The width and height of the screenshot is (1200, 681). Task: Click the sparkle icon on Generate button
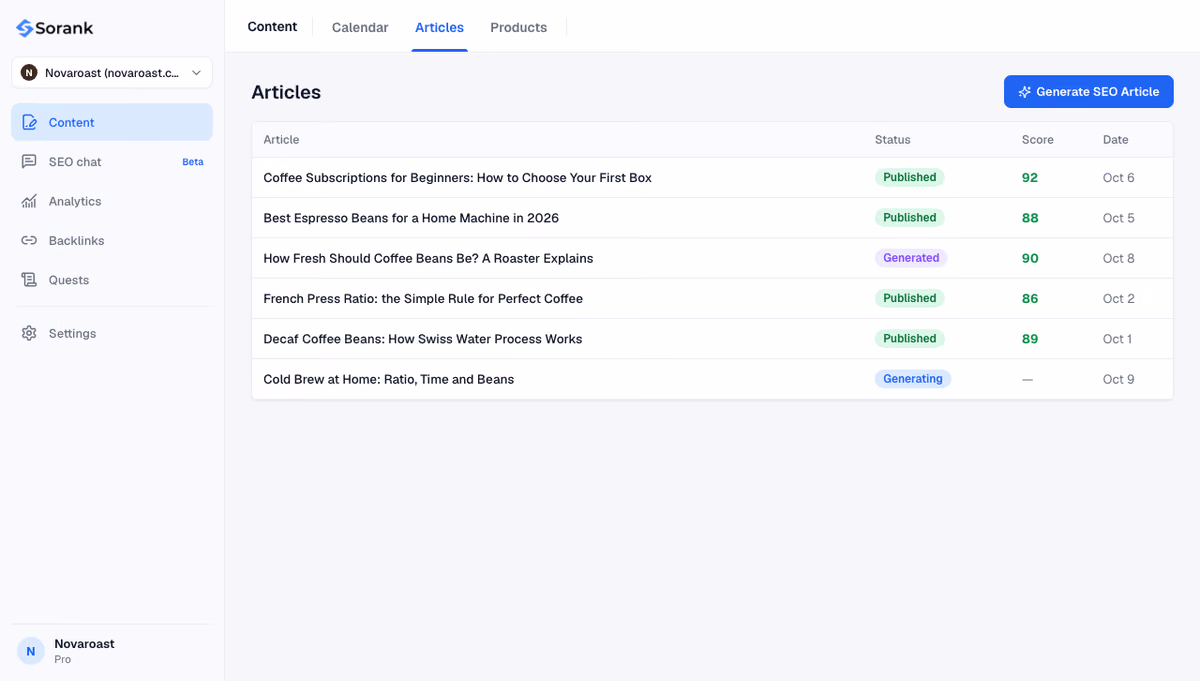pos(1024,92)
